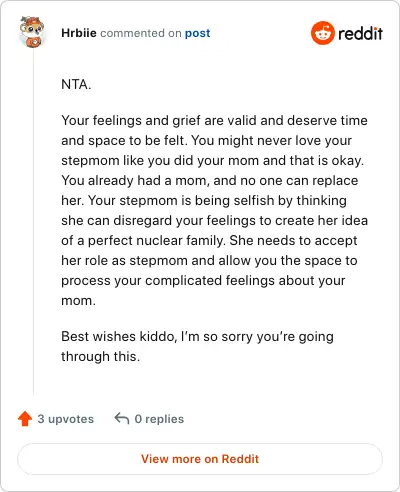This screenshot has height=492, width=400.
Task: Click the Hrbiie user avatar
Action: (32, 32)
